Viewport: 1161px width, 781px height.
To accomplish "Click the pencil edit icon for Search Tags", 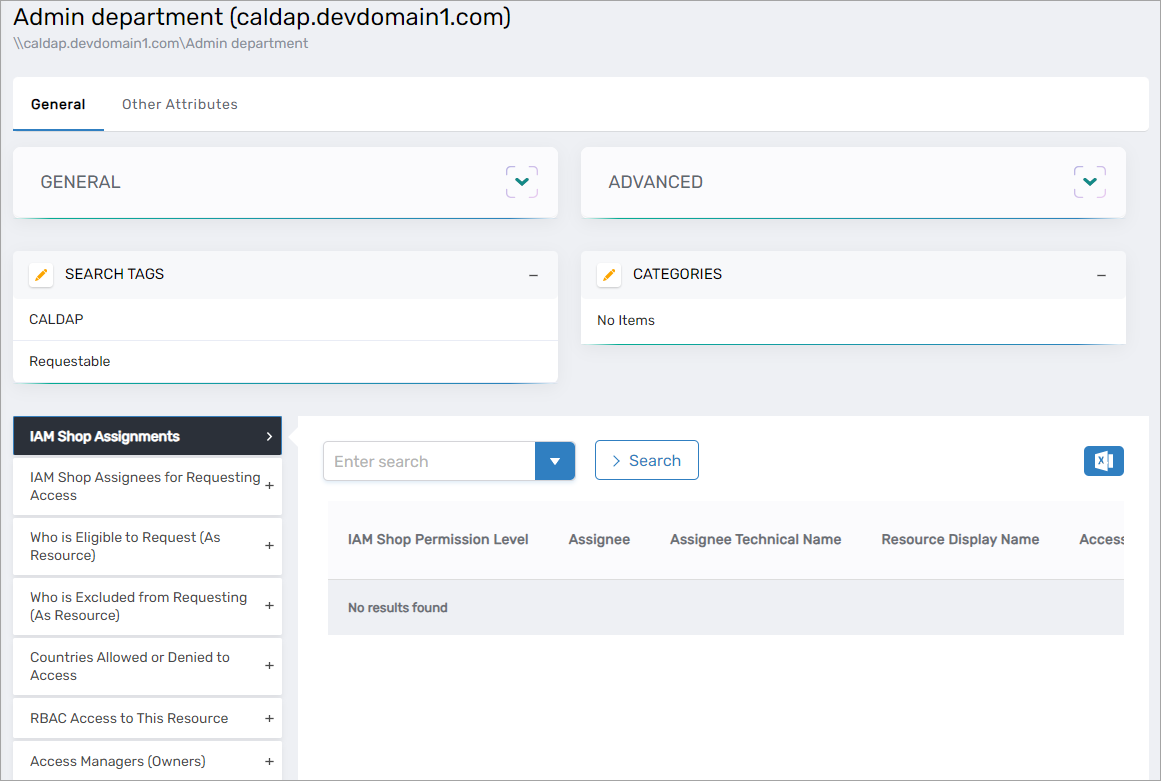I will pos(41,275).
